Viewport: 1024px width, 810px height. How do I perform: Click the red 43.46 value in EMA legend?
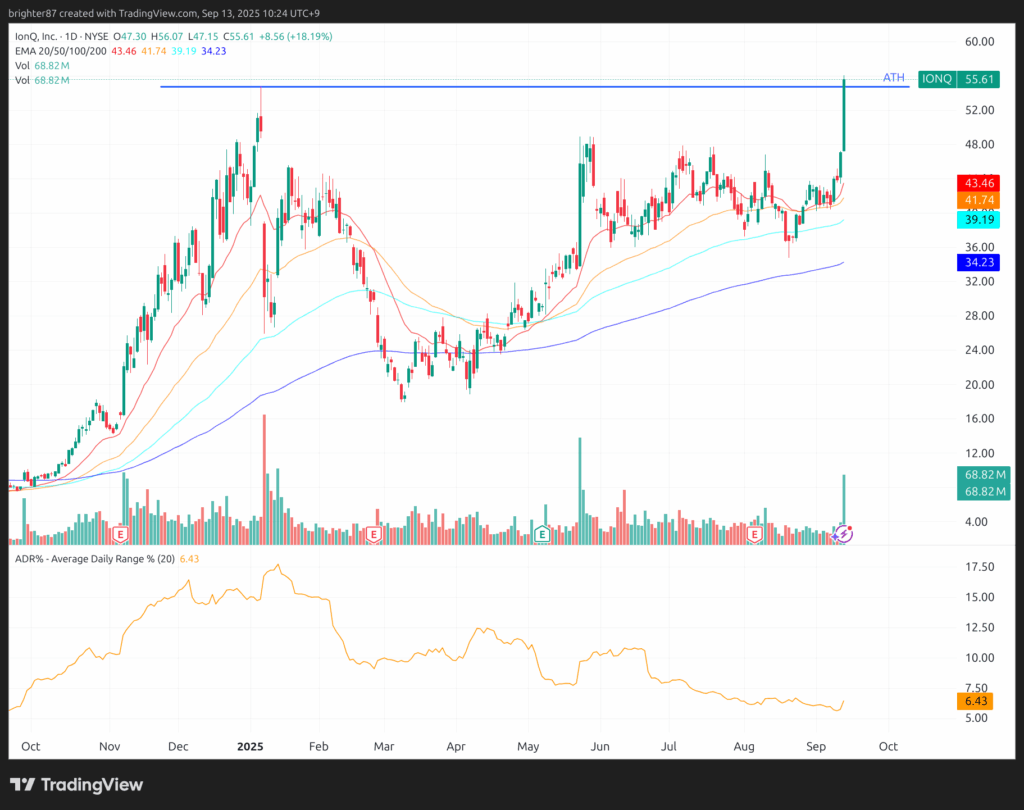(x=124, y=51)
